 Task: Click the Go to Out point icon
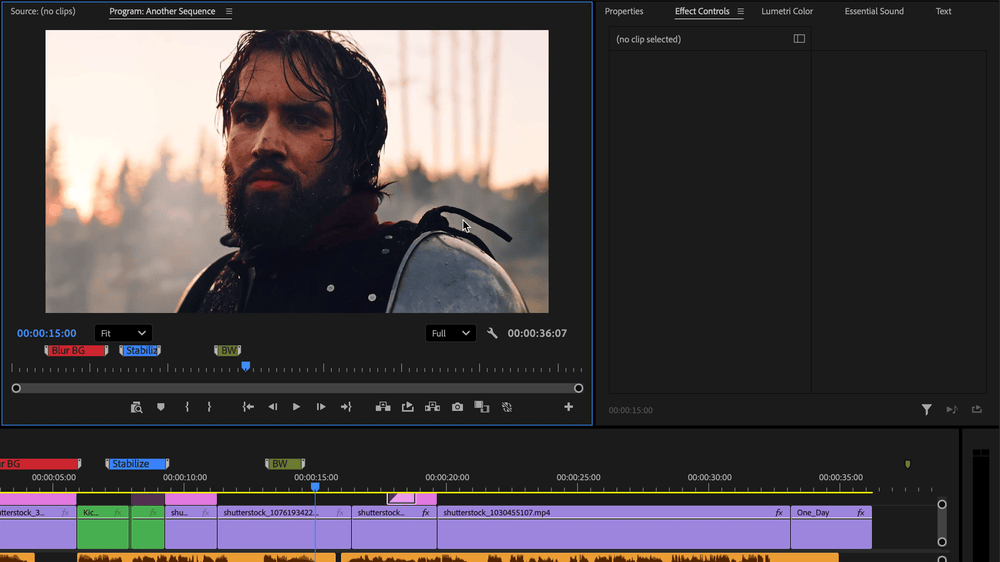click(346, 407)
